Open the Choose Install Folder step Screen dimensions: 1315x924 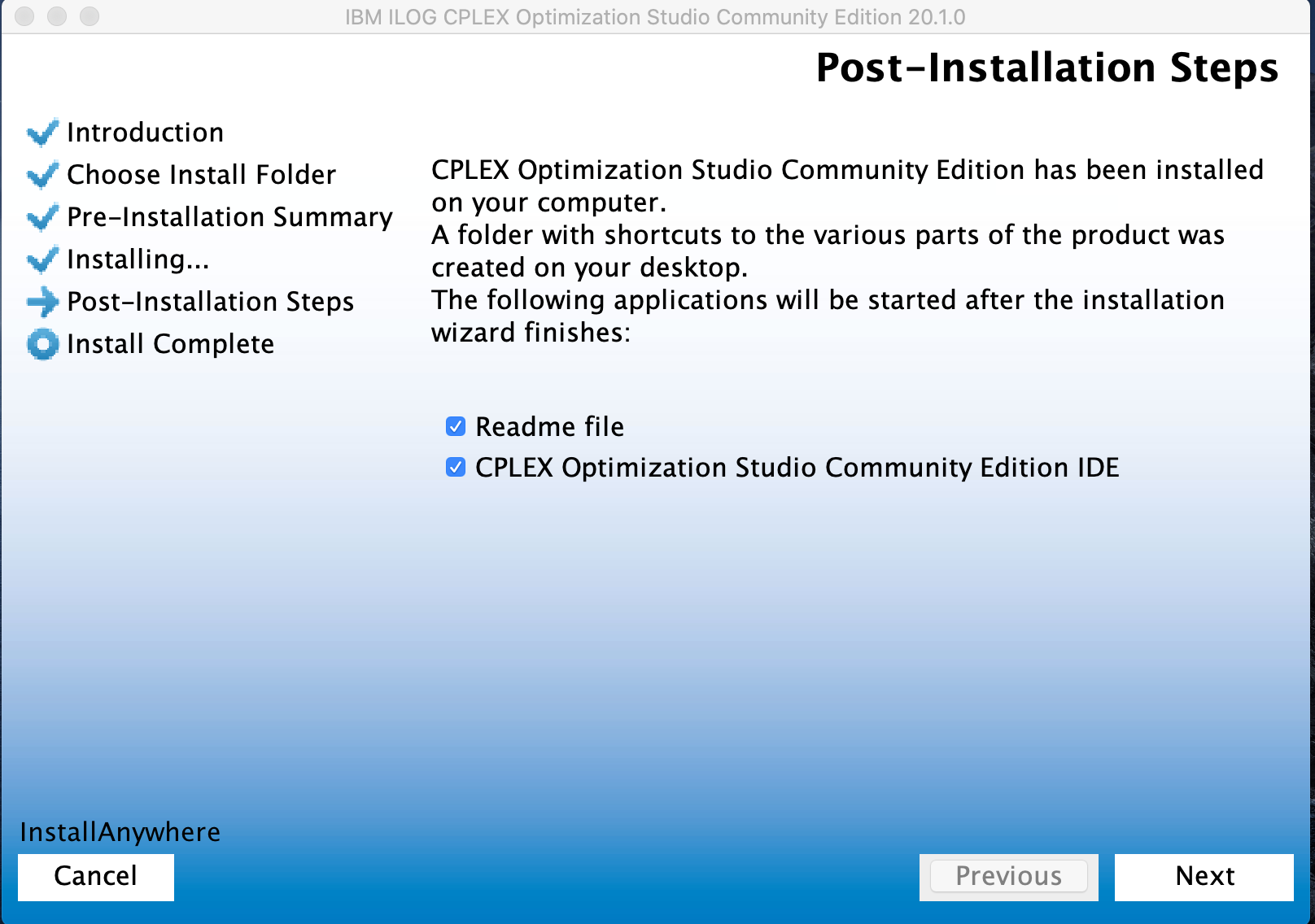(201, 174)
